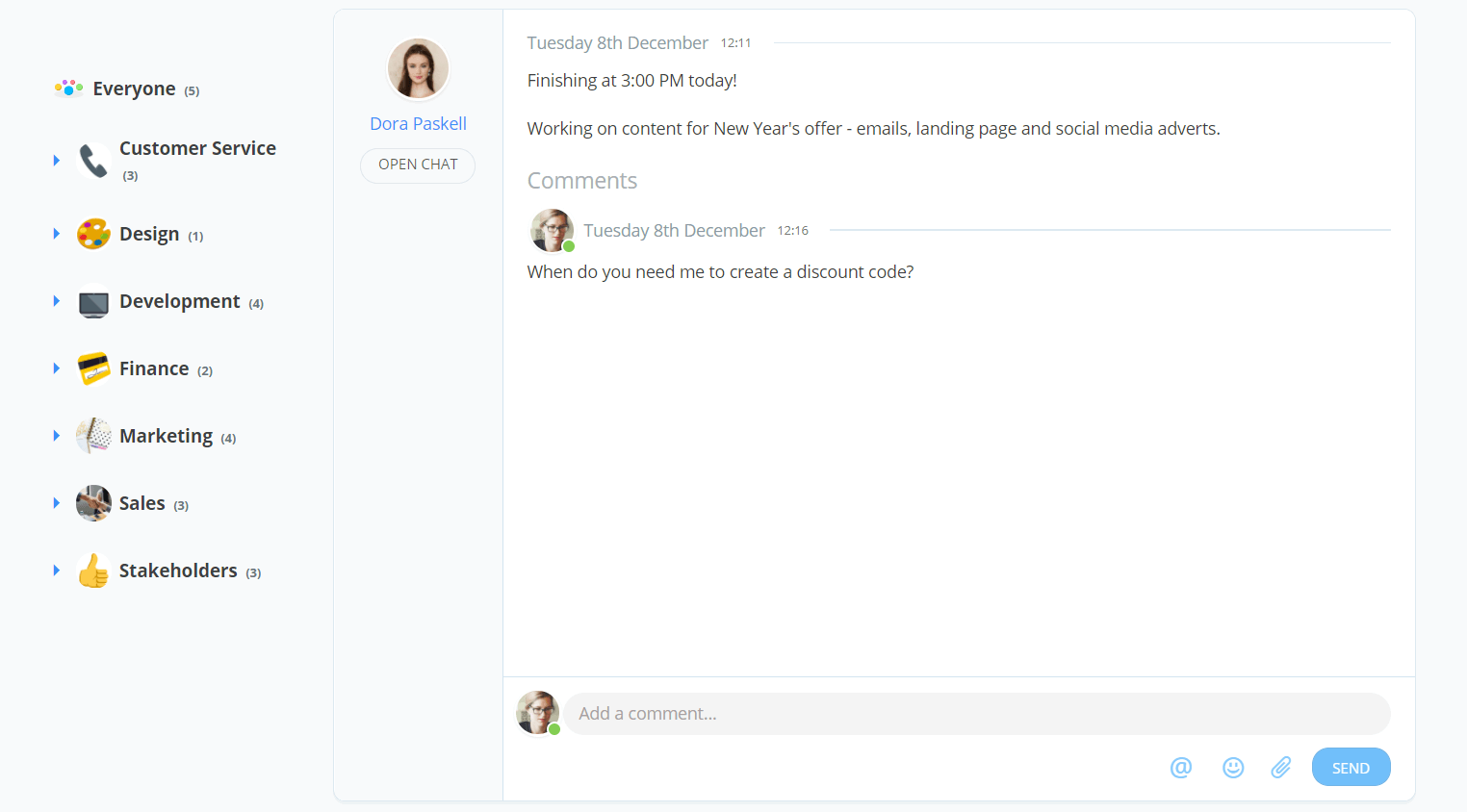Viewport: 1467px width, 812px height.
Task: Click the Customer Service phone icon
Action: coord(93,161)
